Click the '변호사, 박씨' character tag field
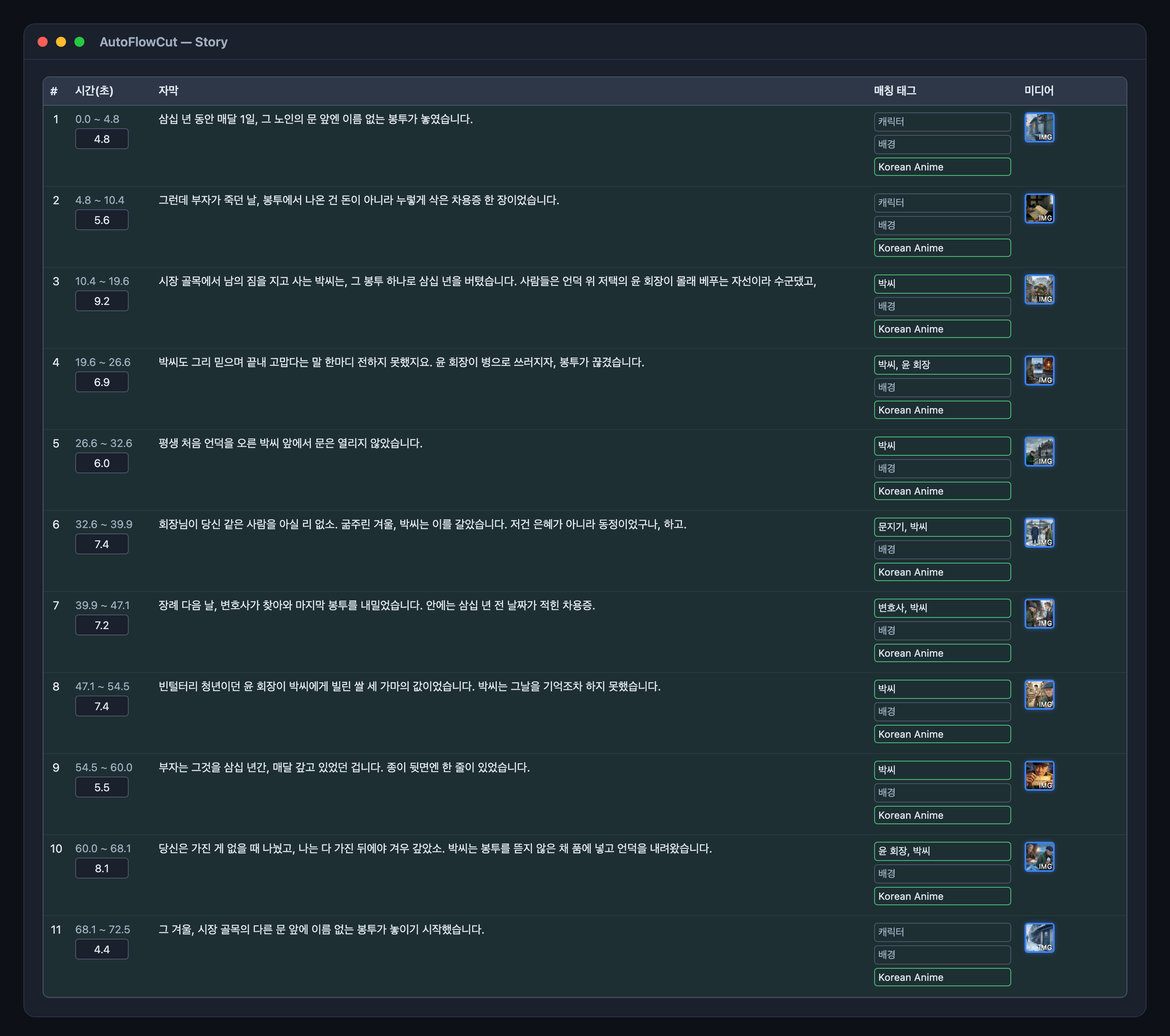The height and width of the screenshot is (1036, 1170). point(941,608)
